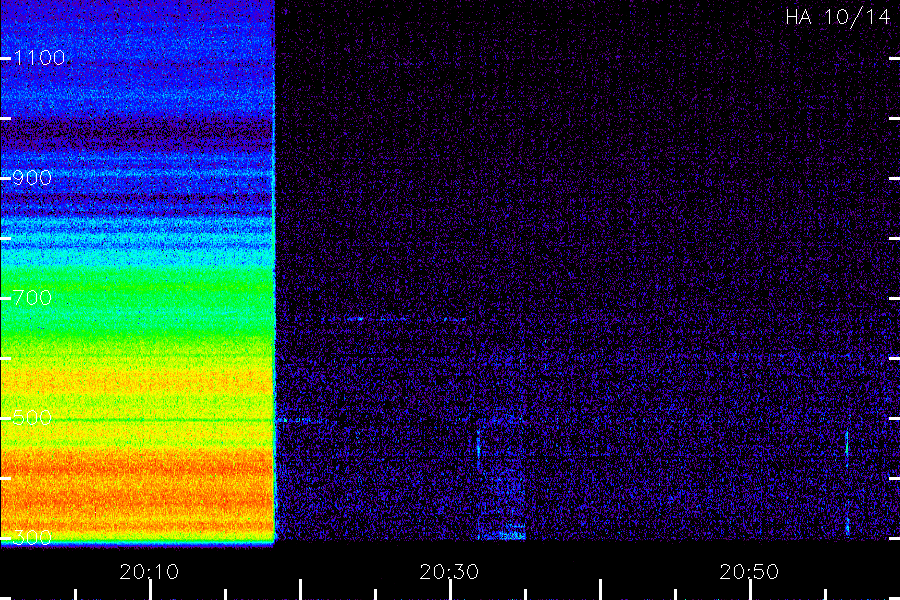Viewport: 900px width, 600px height.
Task: Click the 700 frequency axis label
Action: point(32,297)
